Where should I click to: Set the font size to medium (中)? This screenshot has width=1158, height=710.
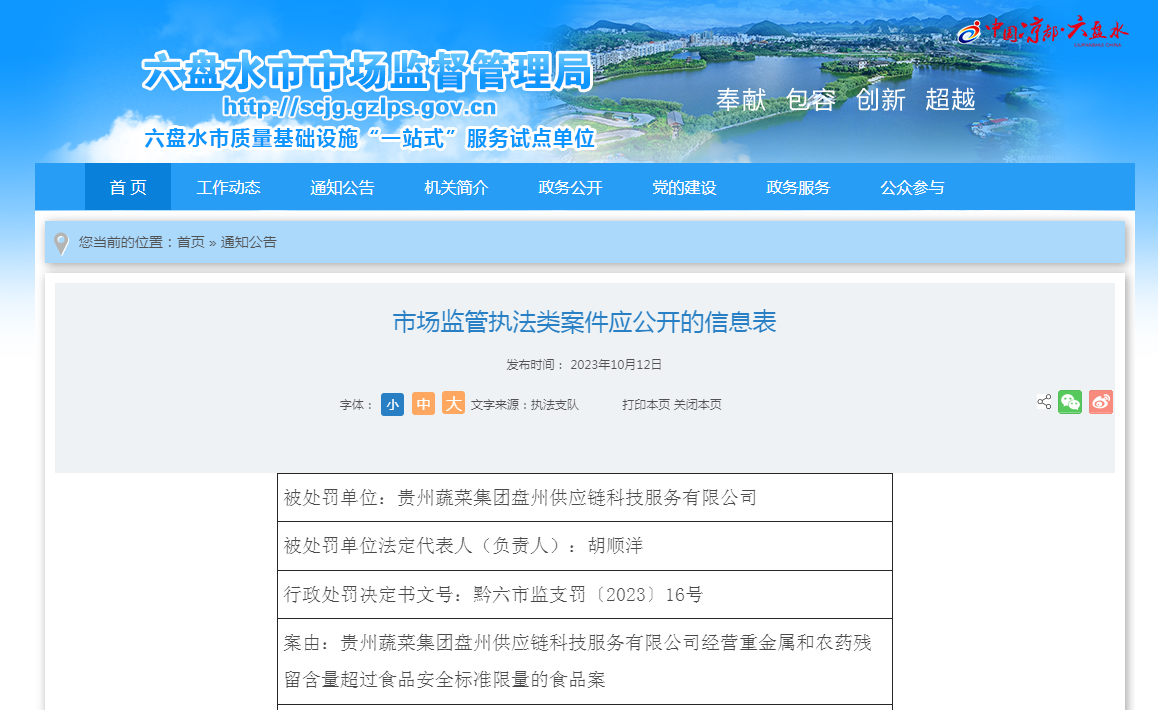click(x=423, y=403)
